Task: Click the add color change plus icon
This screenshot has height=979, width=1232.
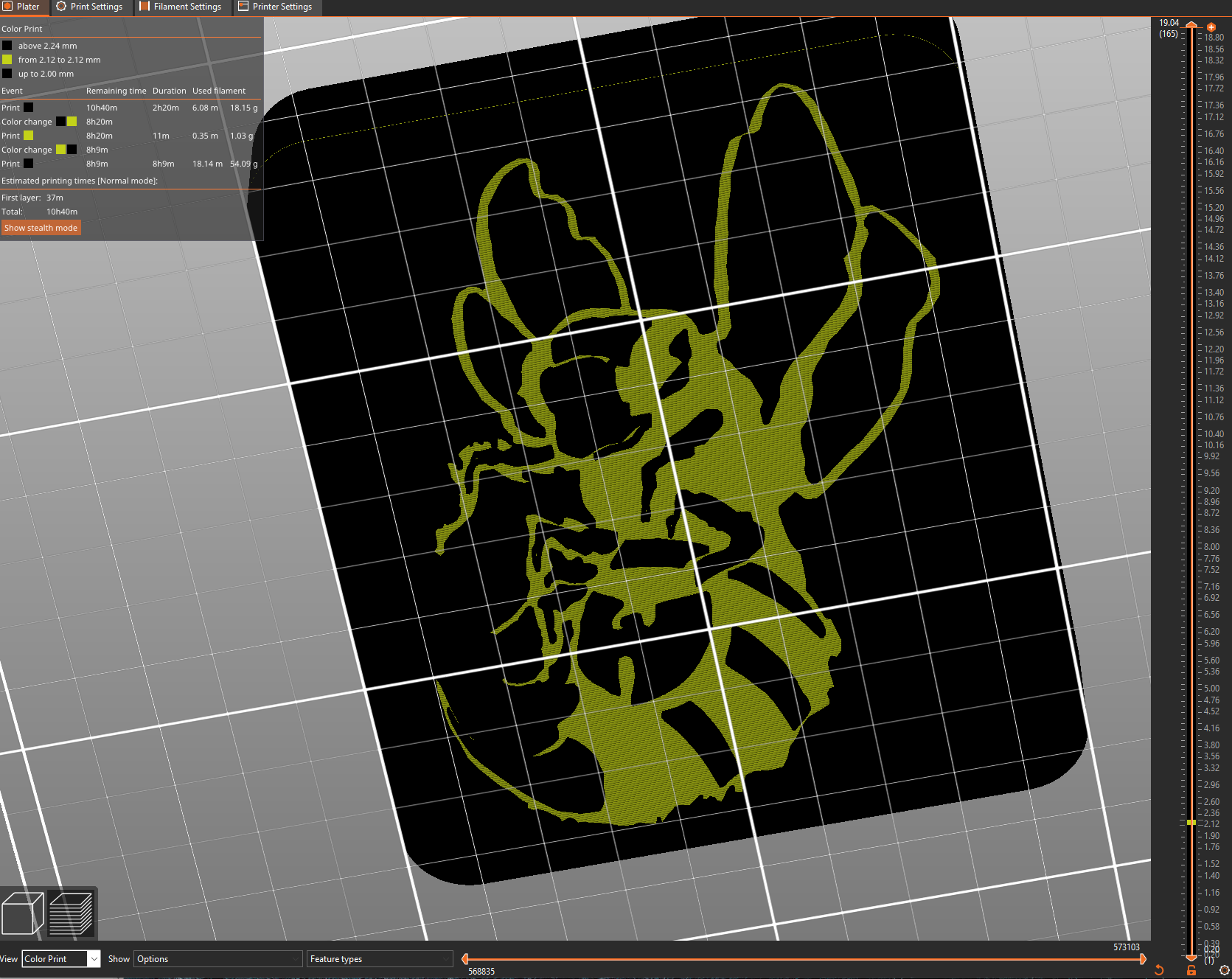Action: coord(1211,27)
